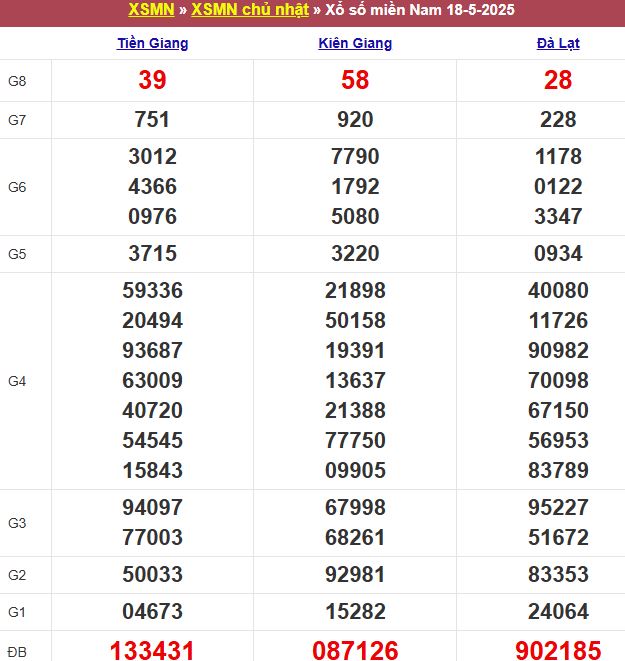625x661 pixels.
Task: Select the G3 row label
Action: click(17, 523)
